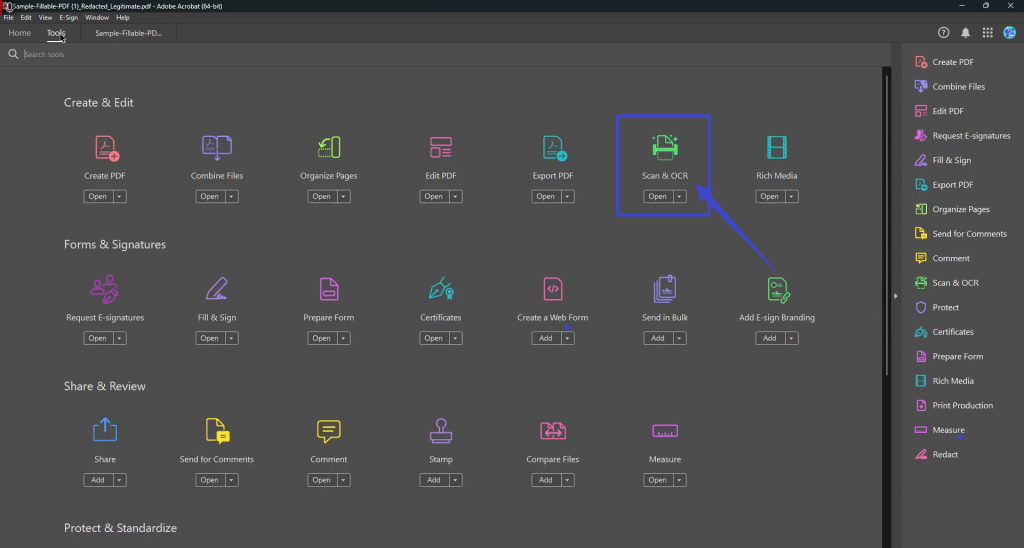The width and height of the screenshot is (1024, 548).
Task: Expand the Prepare Form dropdown arrow
Action: pos(344,338)
